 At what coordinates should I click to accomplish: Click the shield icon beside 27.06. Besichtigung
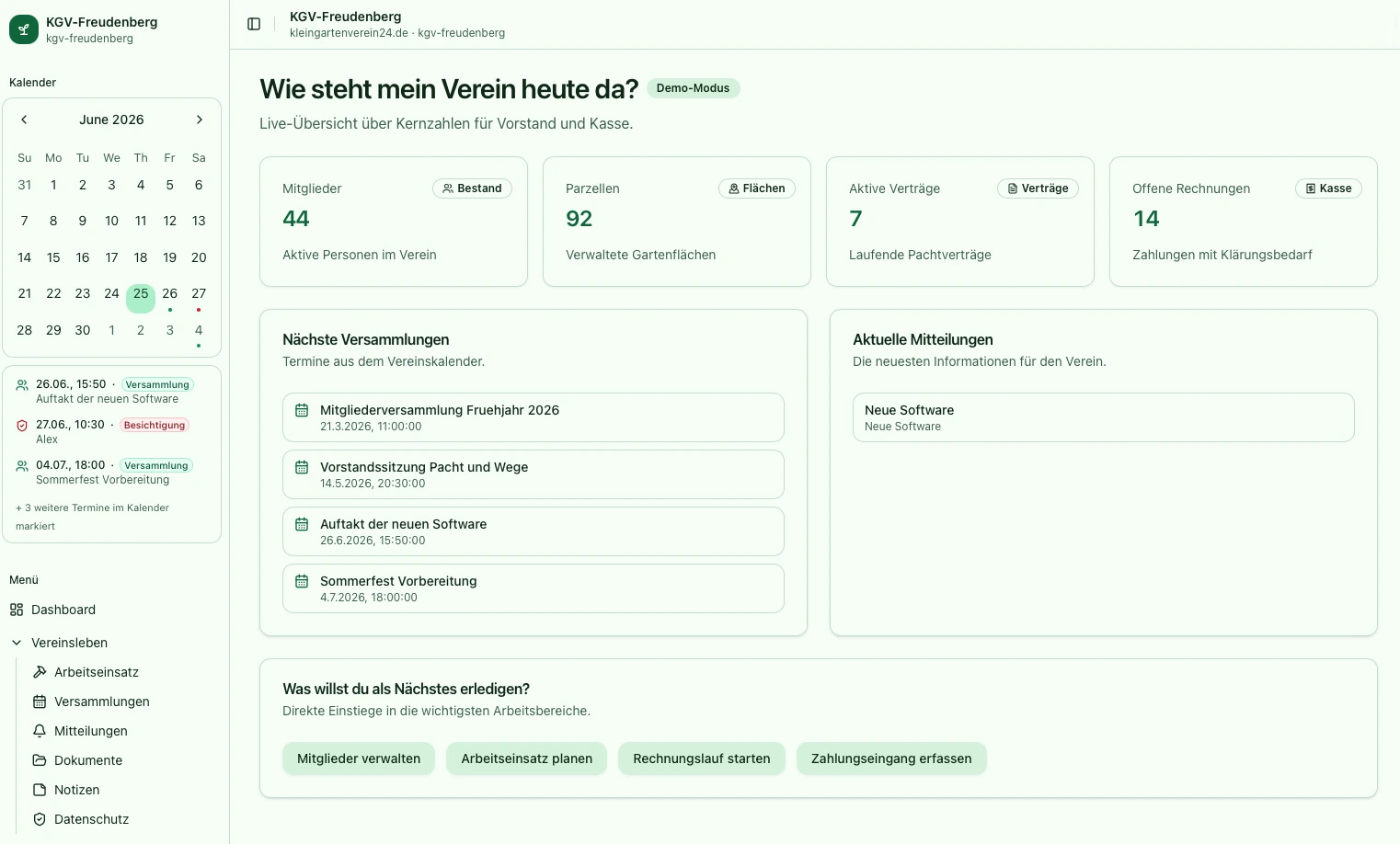(22, 426)
